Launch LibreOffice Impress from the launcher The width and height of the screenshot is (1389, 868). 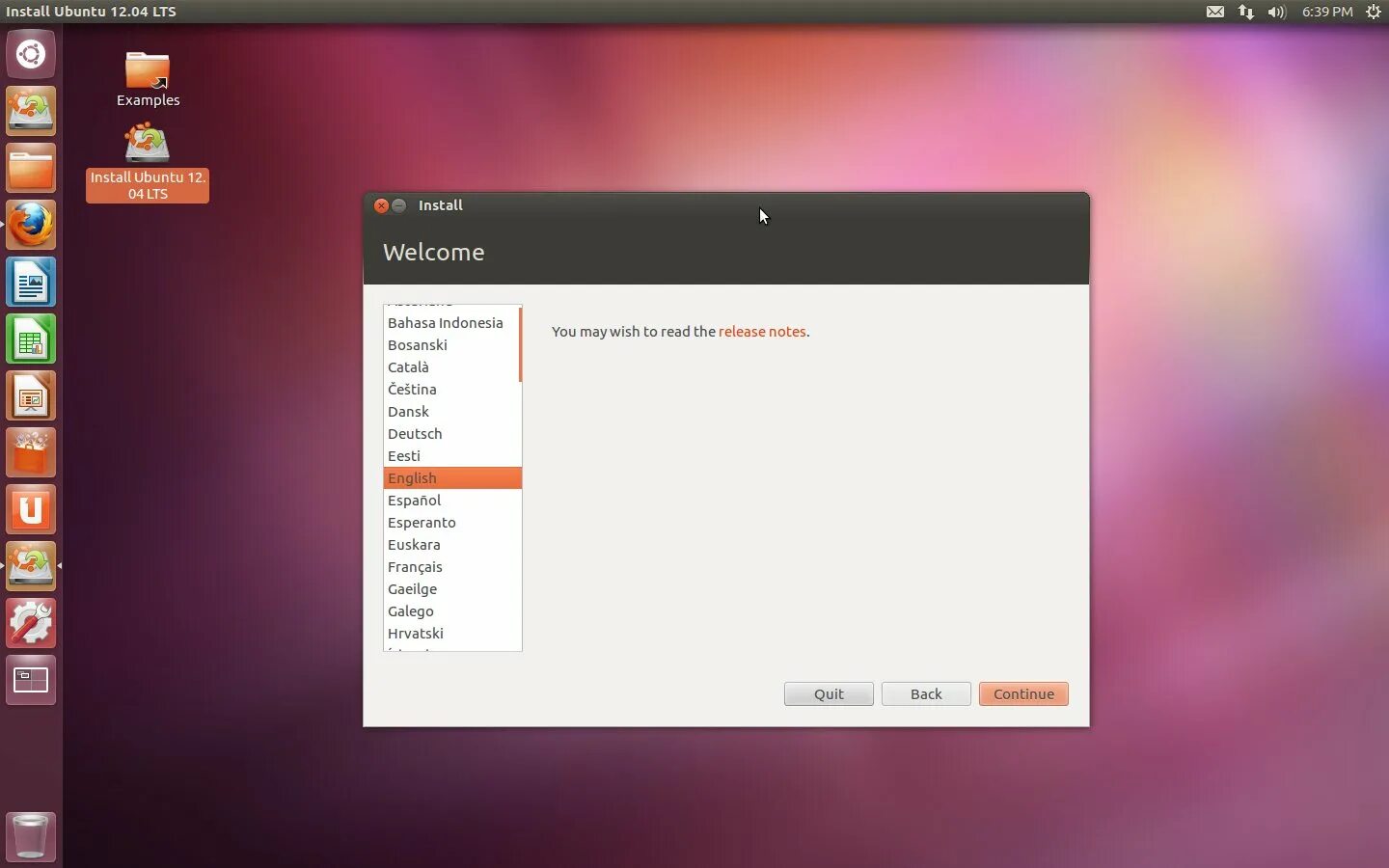tap(31, 395)
